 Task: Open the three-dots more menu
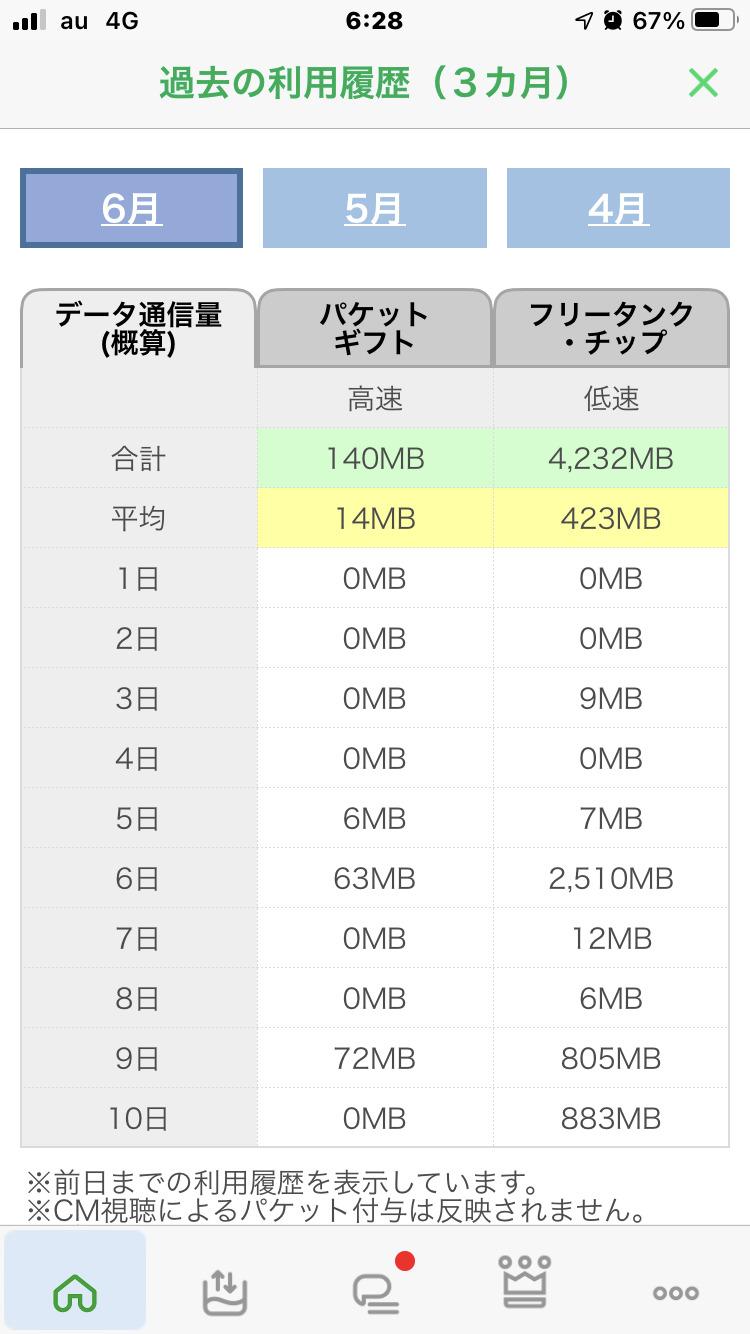676,1292
